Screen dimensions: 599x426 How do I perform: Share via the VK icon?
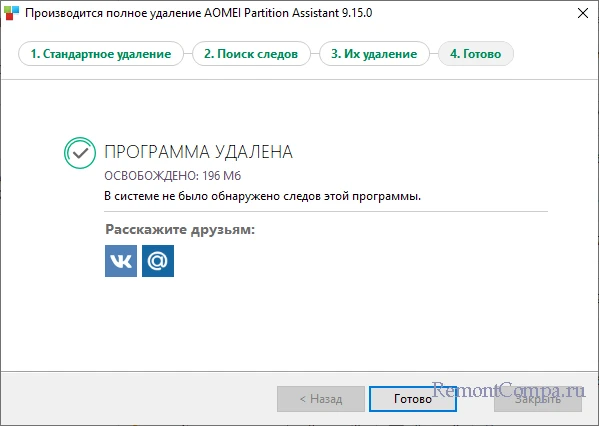tap(121, 261)
